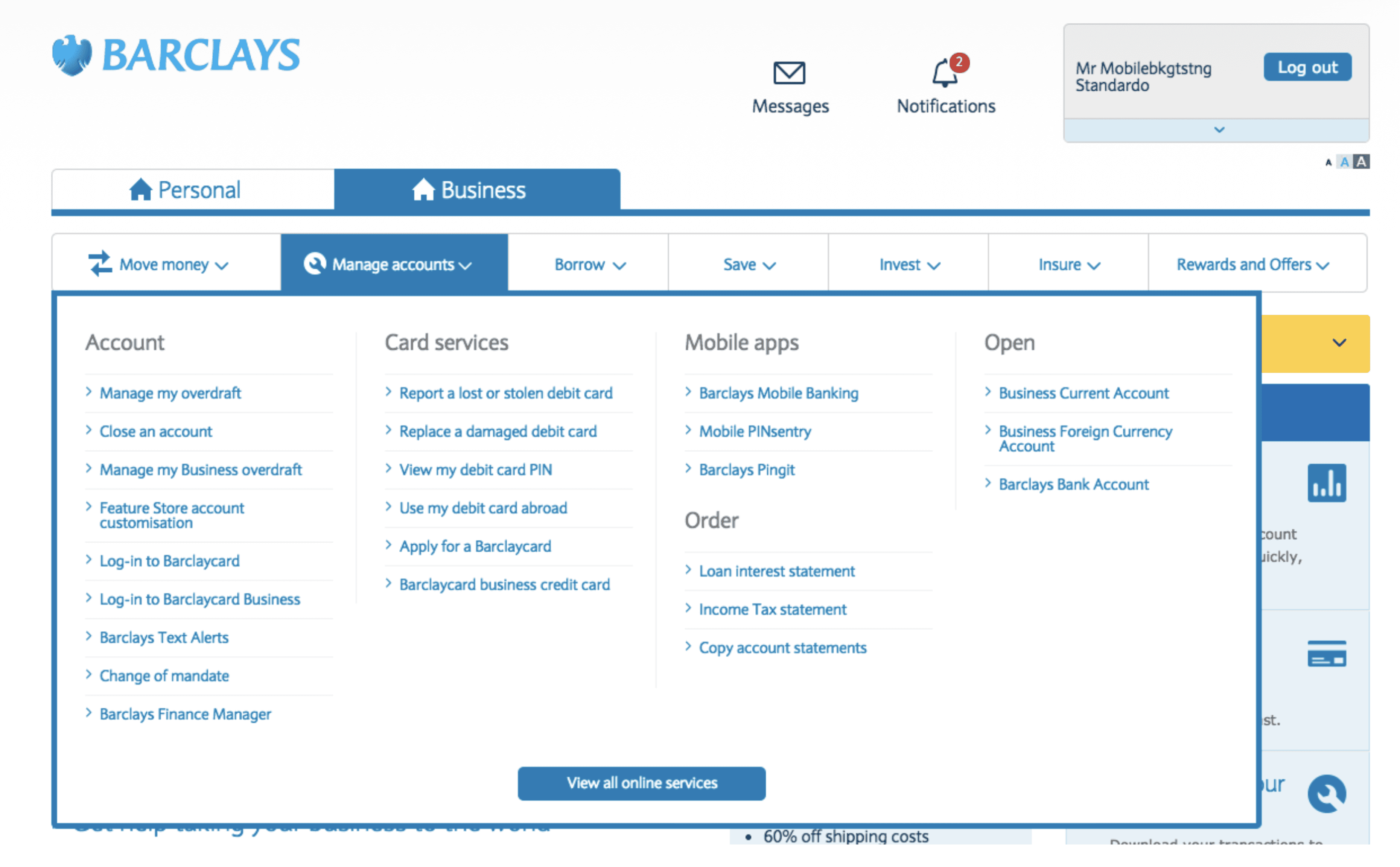Expand the user profile panel chevron
The height and width of the screenshot is (867, 1400).
click(x=1219, y=130)
